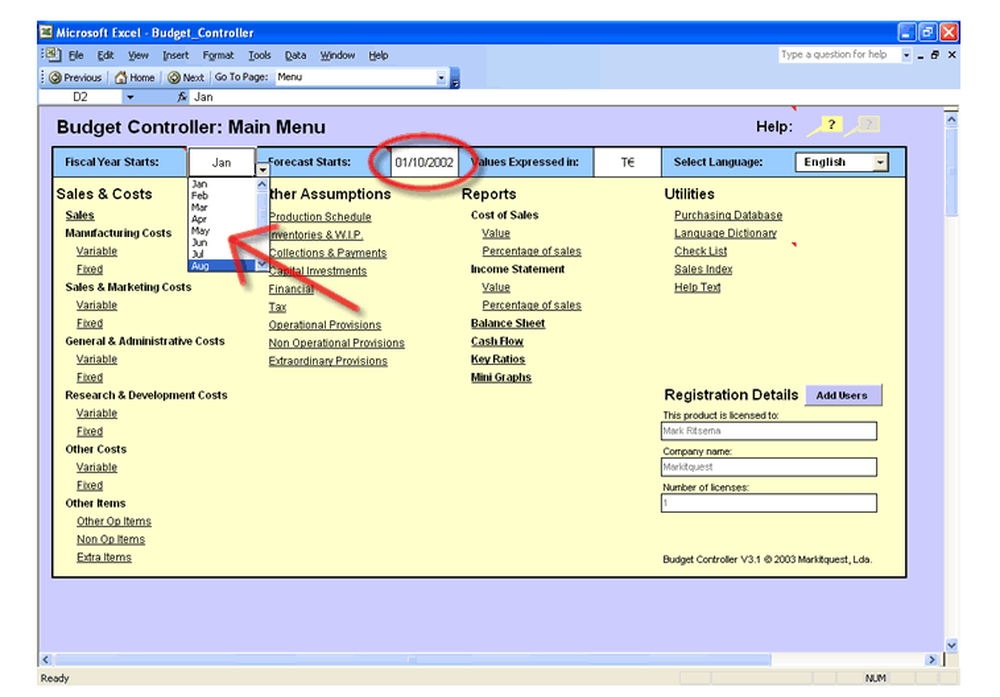The height and width of the screenshot is (697, 1000).
Task: Open Fixed under Sales & Marketing Costs
Action: pyautogui.click(x=90, y=323)
